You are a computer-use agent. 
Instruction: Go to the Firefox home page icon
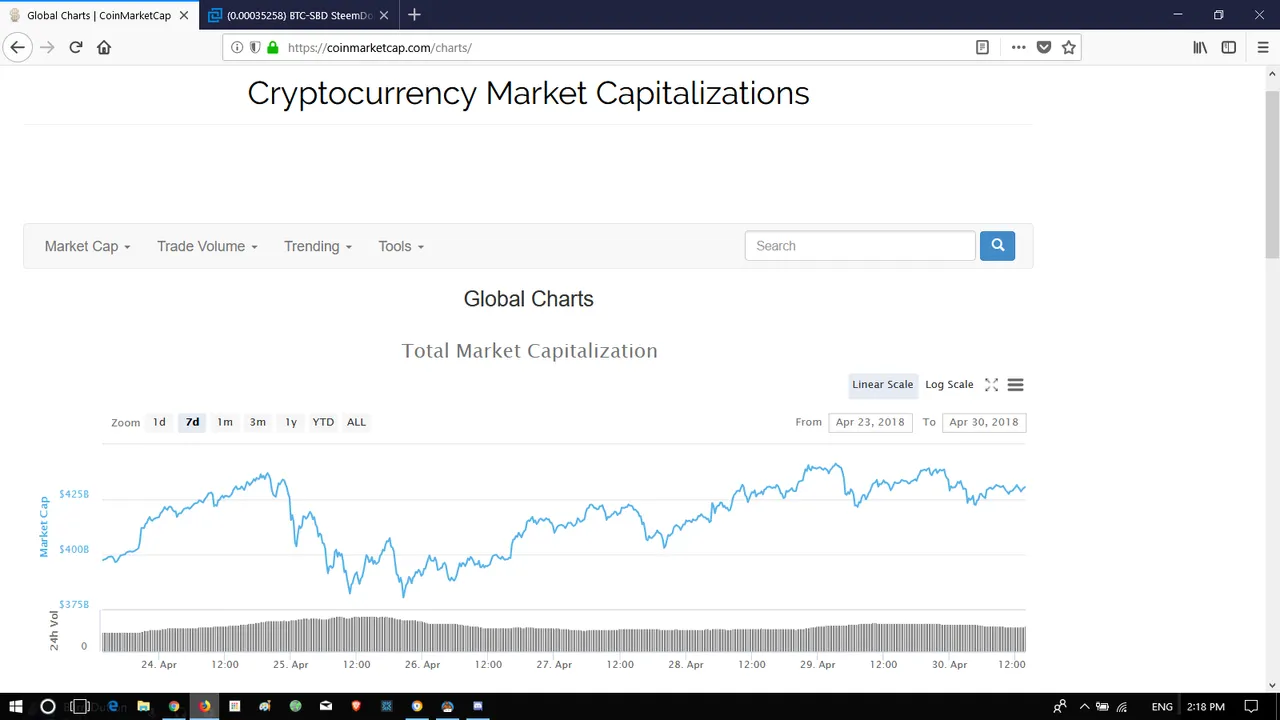click(x=104, y=47)
